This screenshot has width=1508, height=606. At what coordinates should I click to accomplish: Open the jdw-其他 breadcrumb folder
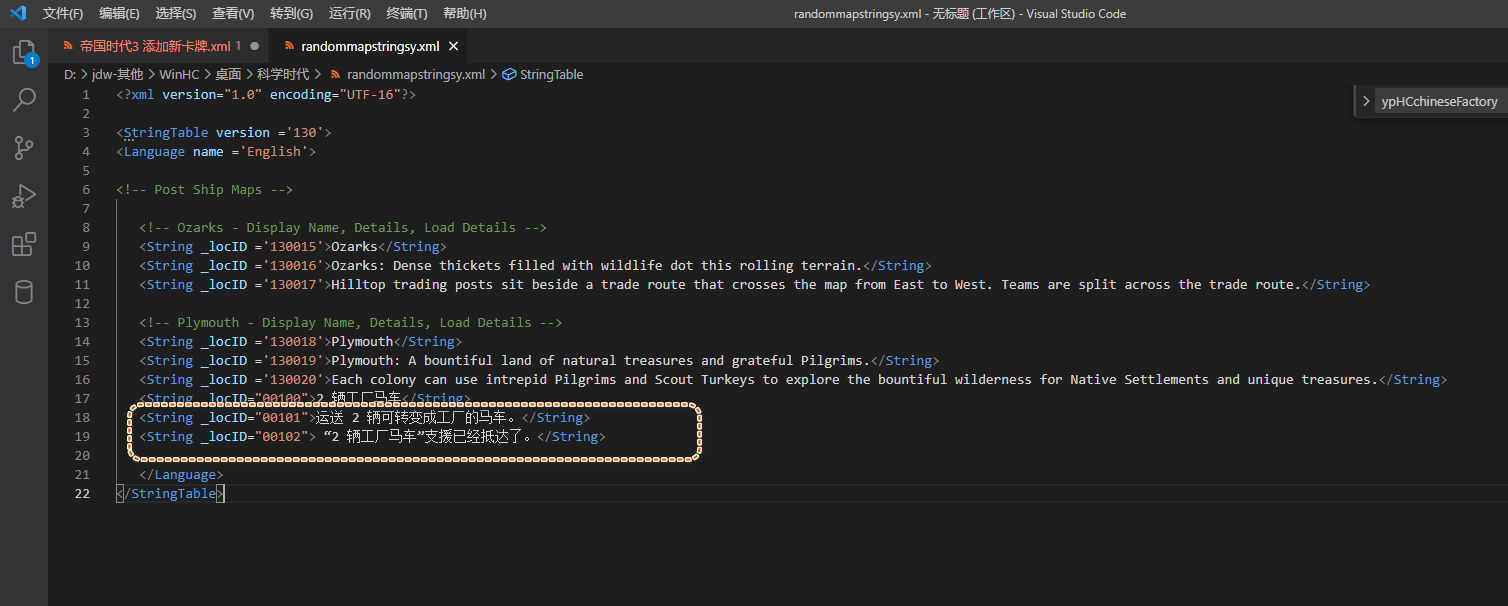(x=118, y=74)
